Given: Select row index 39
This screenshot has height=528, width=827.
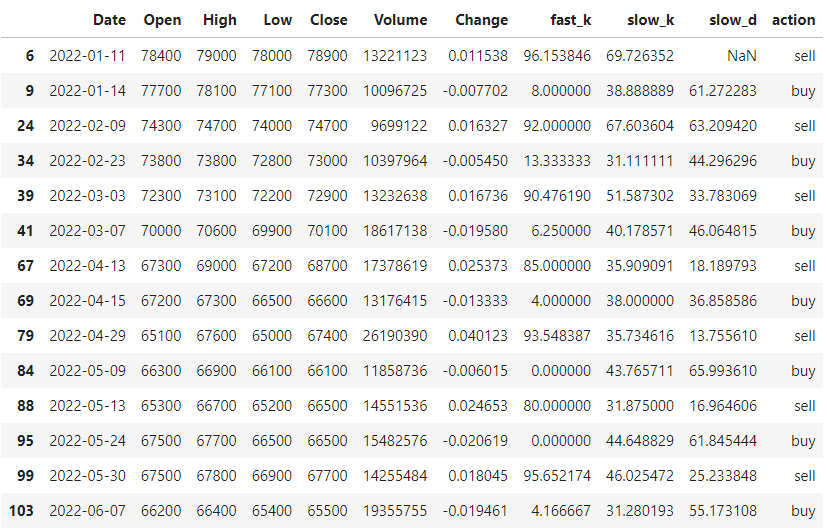Looking at the screenshot, I should pos(25,196).
